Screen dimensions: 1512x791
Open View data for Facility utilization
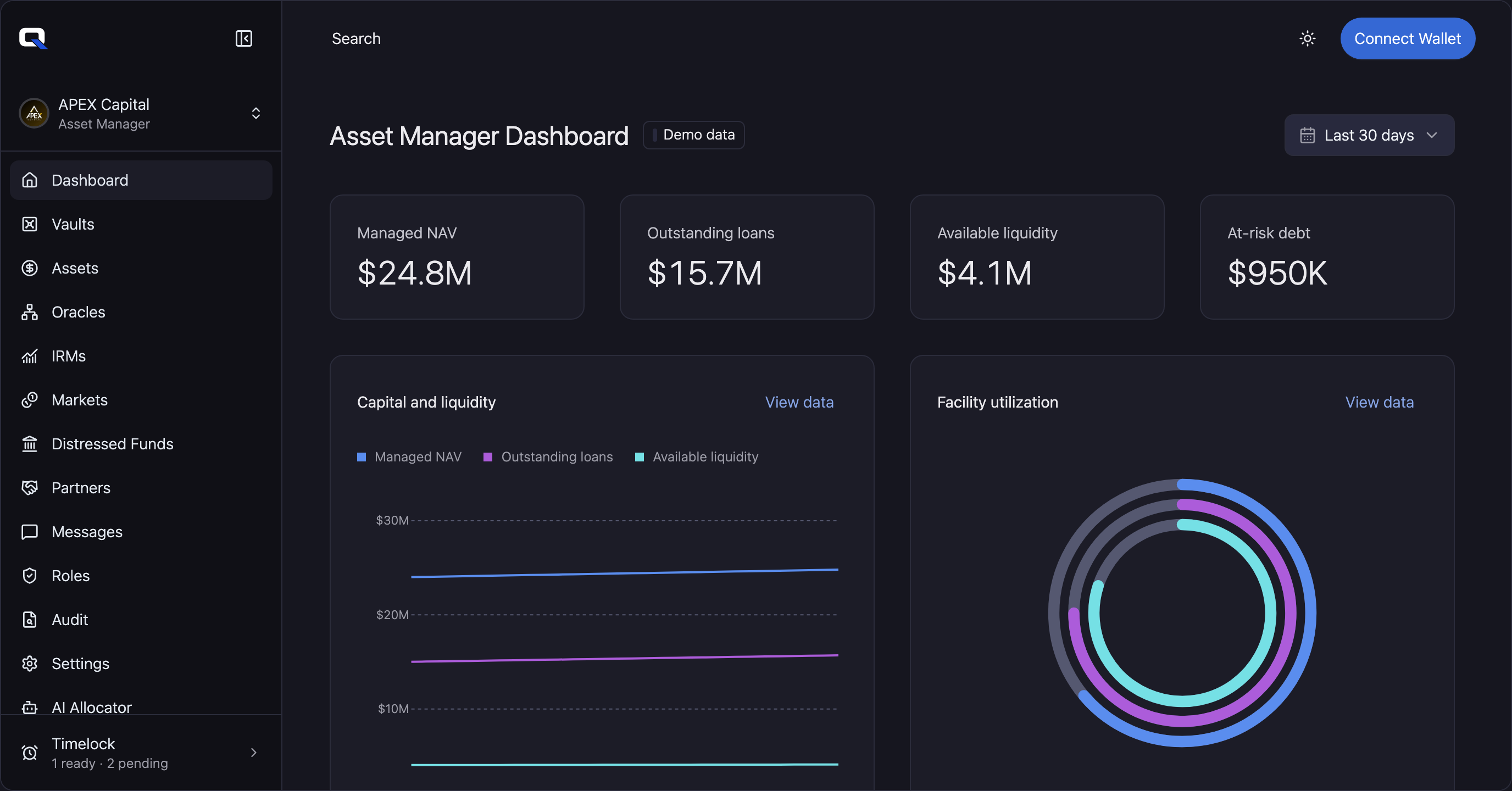1378,403
